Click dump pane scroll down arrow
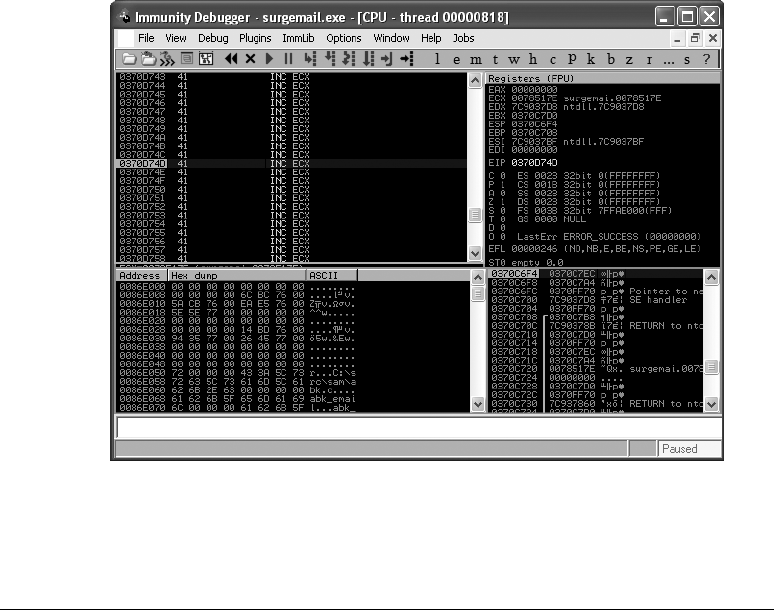The image size is (774, 610). point(478,404)
